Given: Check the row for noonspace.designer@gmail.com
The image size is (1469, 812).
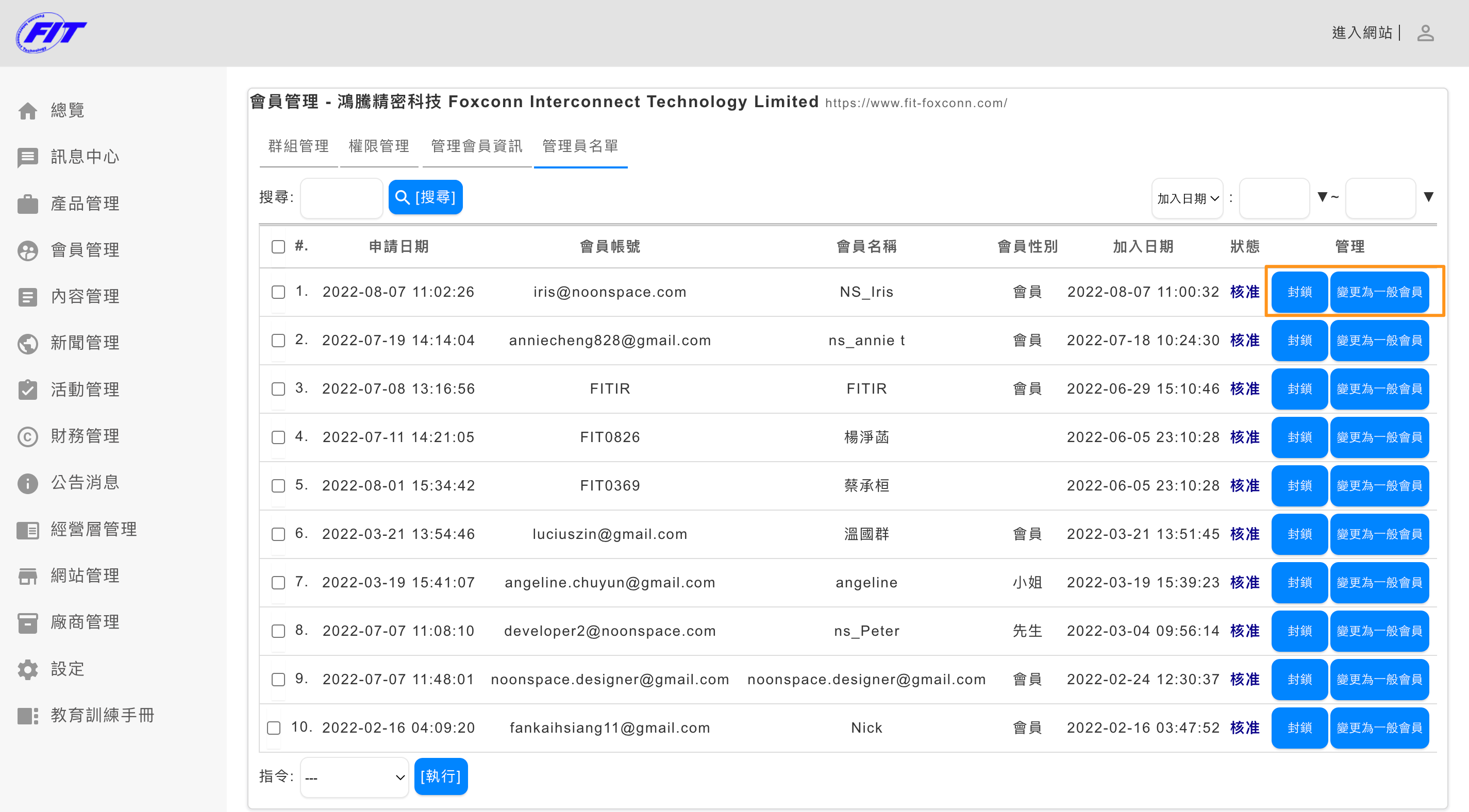Looking at the screenshot, I should point(278,680).
